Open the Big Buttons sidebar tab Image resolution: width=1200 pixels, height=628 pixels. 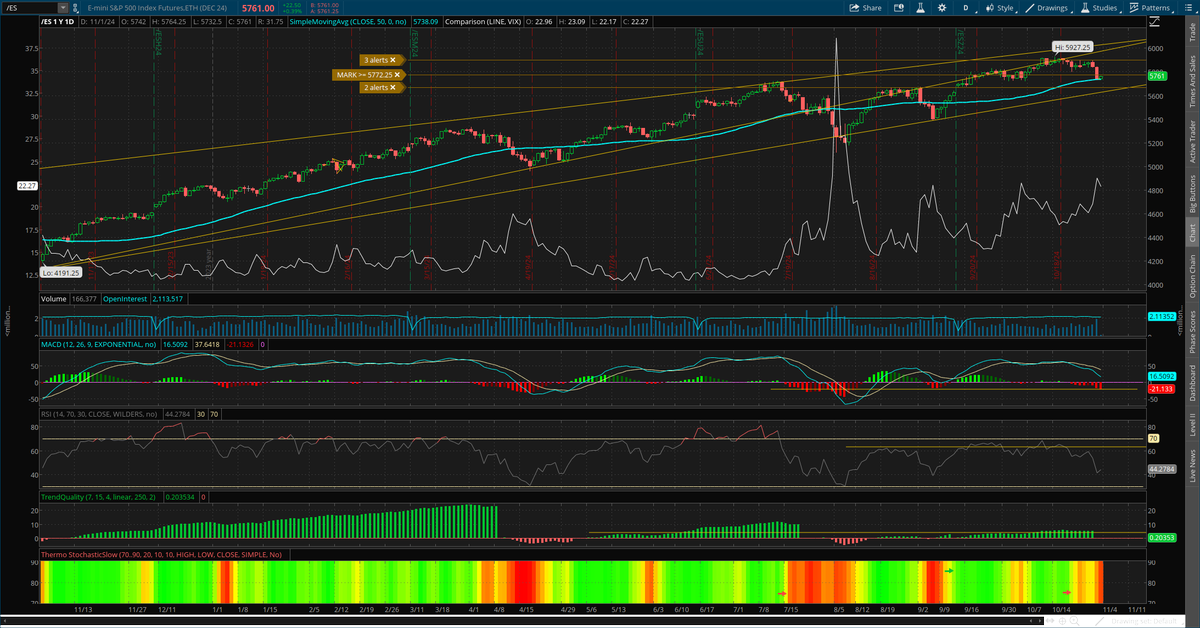1192,194
